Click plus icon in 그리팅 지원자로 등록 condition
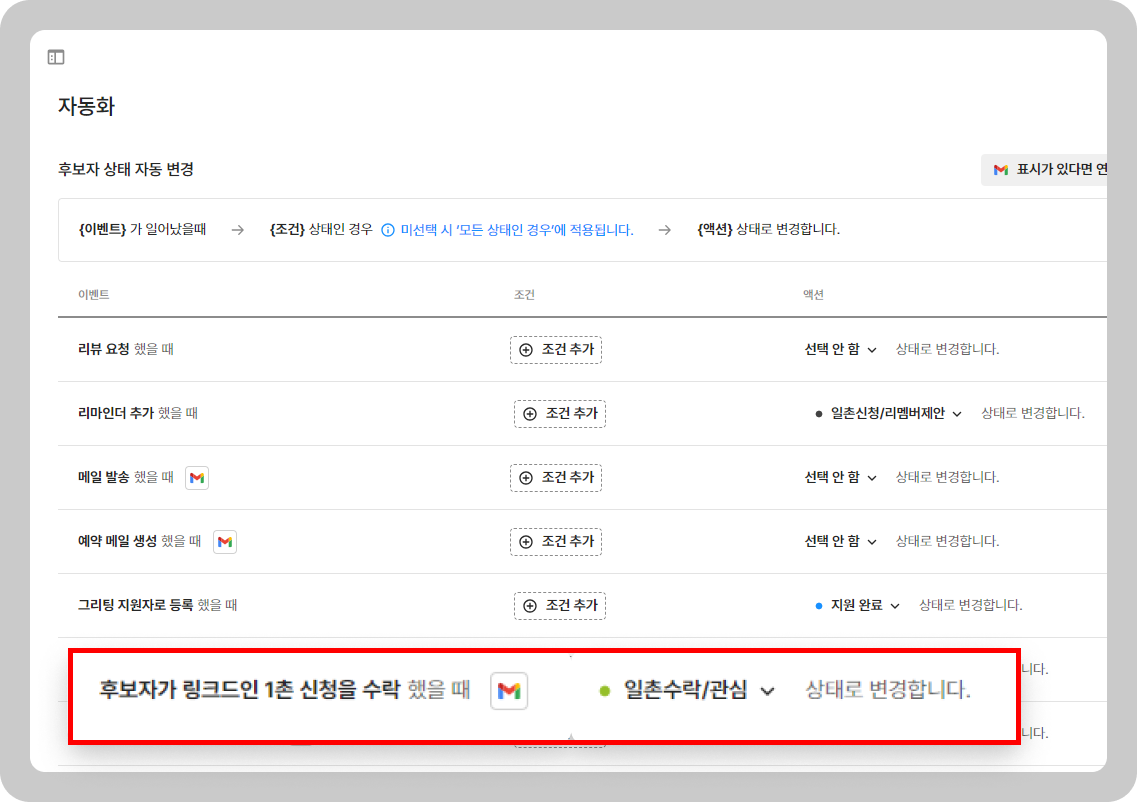The width and height of the screenshot is (1137, 802). [530, 606]
